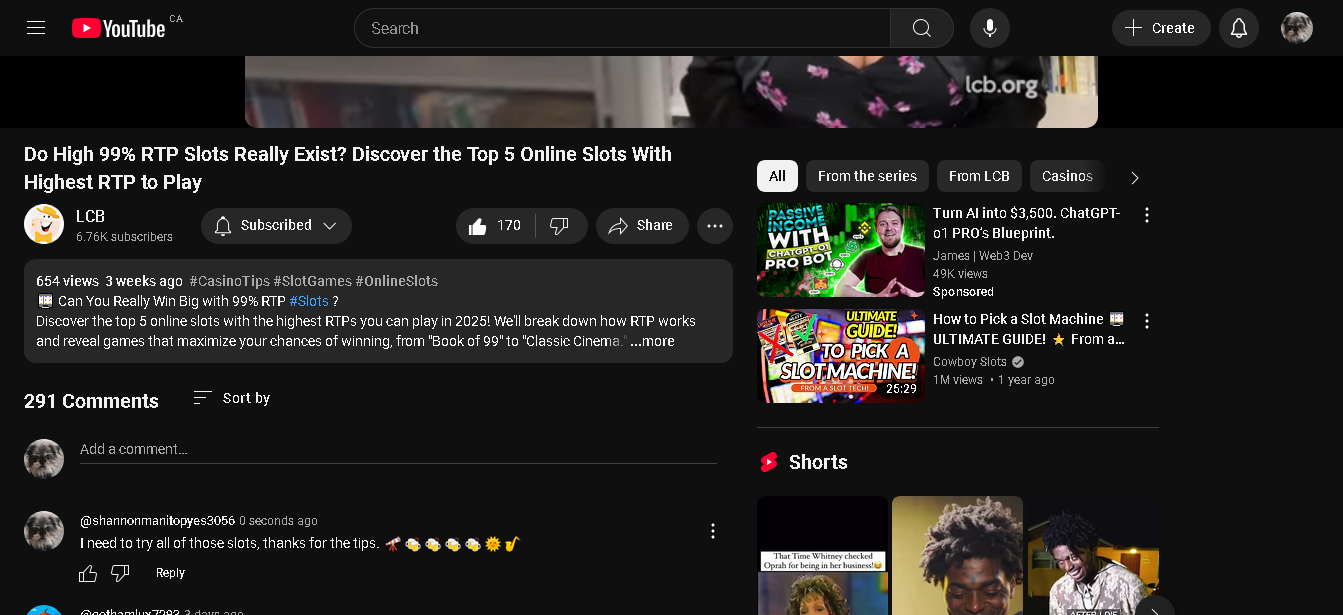Click the video player area
Viewport: 1343px width, 615px height.
click(x=671, y=91)
